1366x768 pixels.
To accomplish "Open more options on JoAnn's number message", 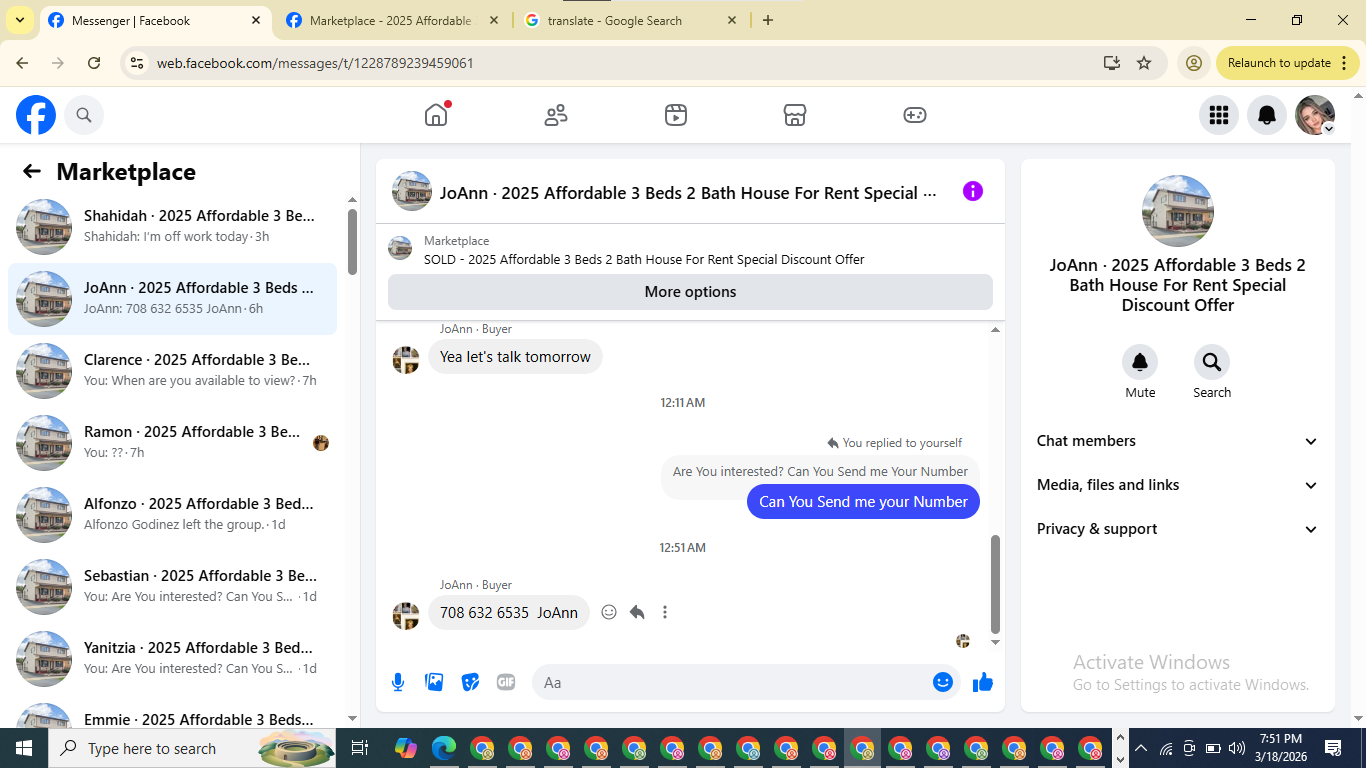I will click(x=665, y=612).
